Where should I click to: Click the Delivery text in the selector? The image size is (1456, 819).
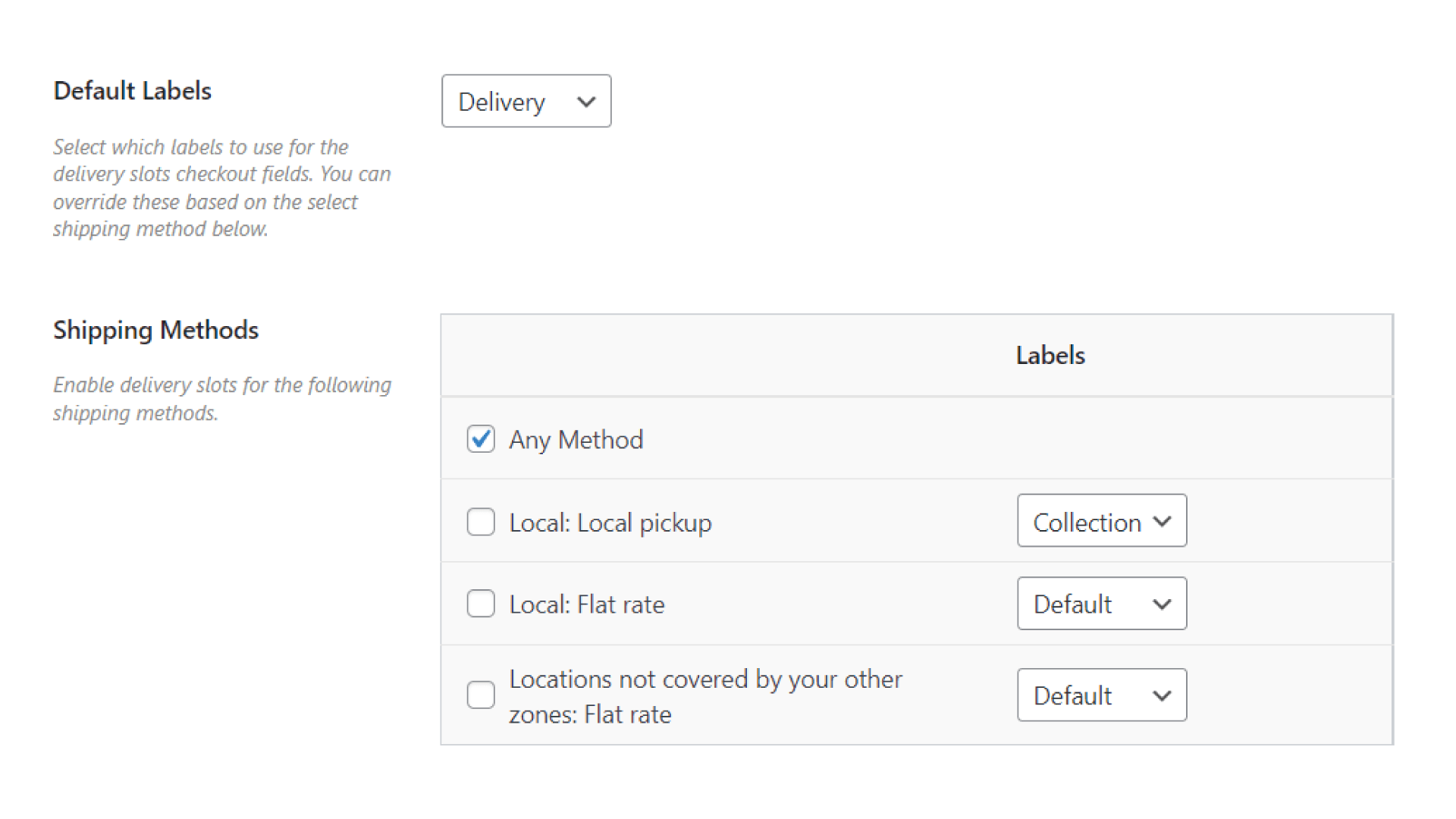[x=500, y=101]
